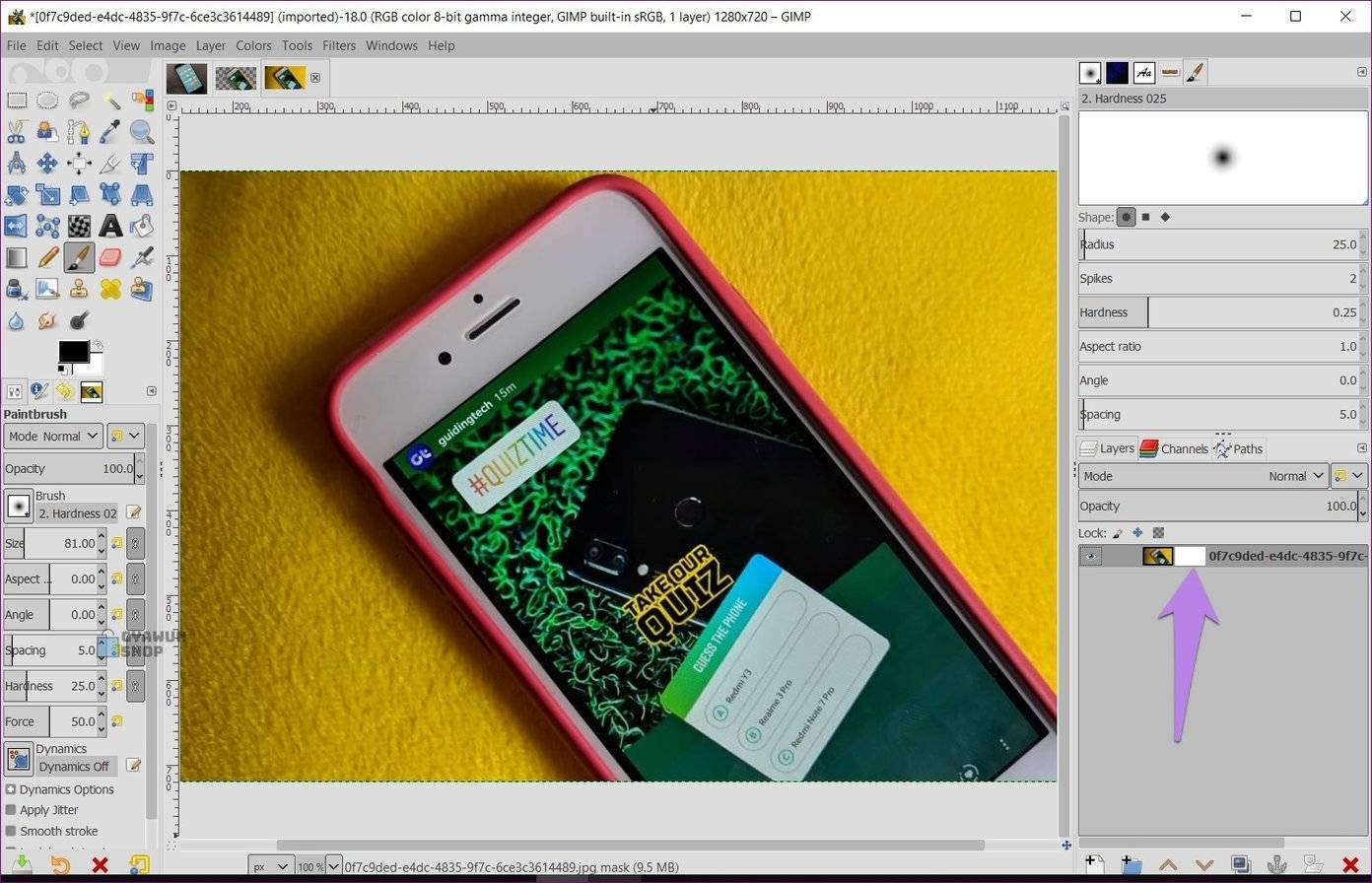Open the Filters menu
This screenshot has width=1372, height=883.
tap(338, 45)
